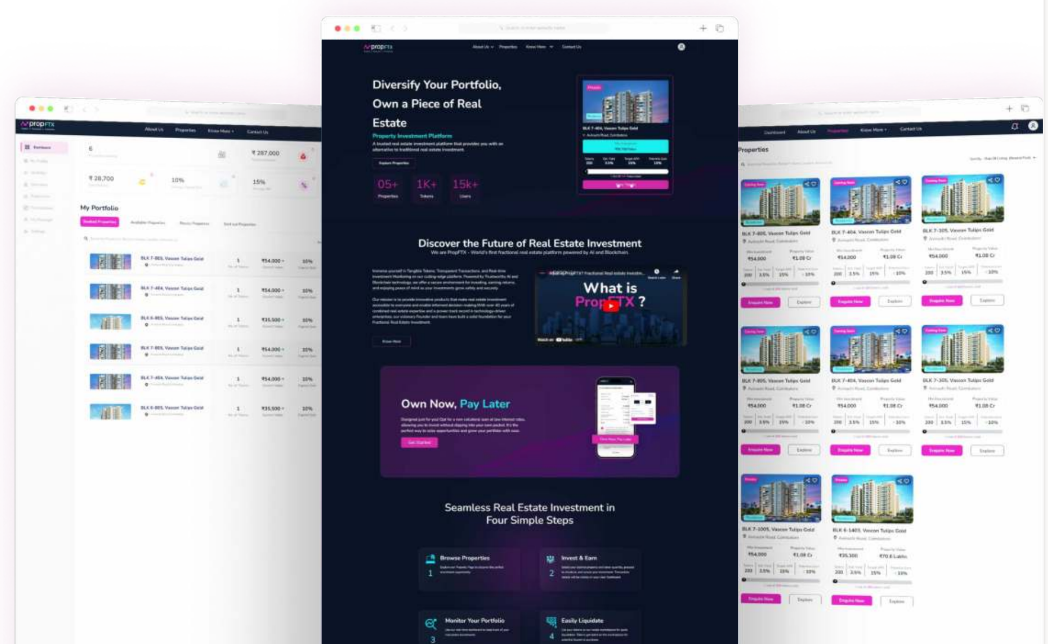Click the PropFTX logo in the left window

[x=38, y=124]
